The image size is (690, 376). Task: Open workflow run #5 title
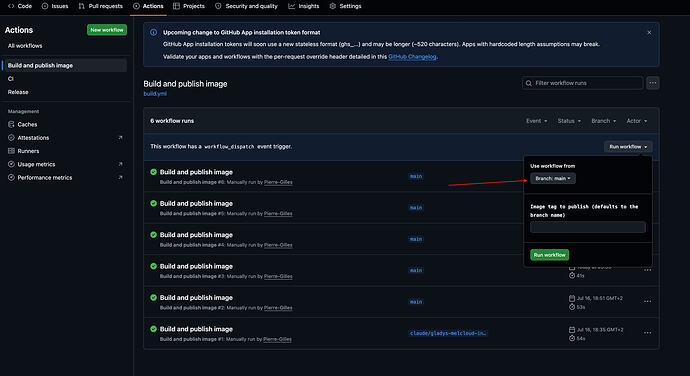click(x=196, y=203)
